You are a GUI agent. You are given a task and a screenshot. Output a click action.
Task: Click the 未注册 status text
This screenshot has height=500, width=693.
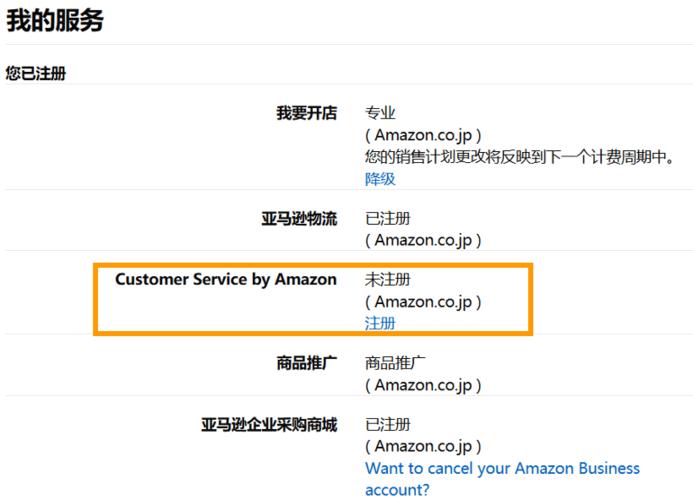pyautogui.click(x=388, y=279)
